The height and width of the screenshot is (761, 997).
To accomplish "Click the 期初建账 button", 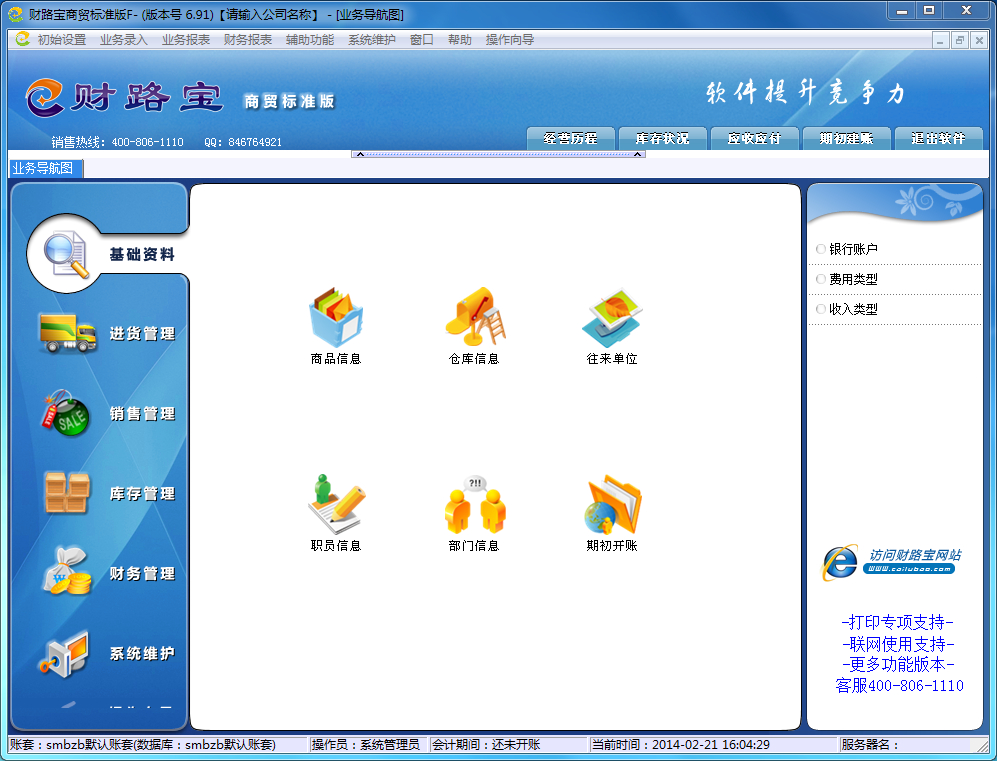I will (x=846, y=138).
